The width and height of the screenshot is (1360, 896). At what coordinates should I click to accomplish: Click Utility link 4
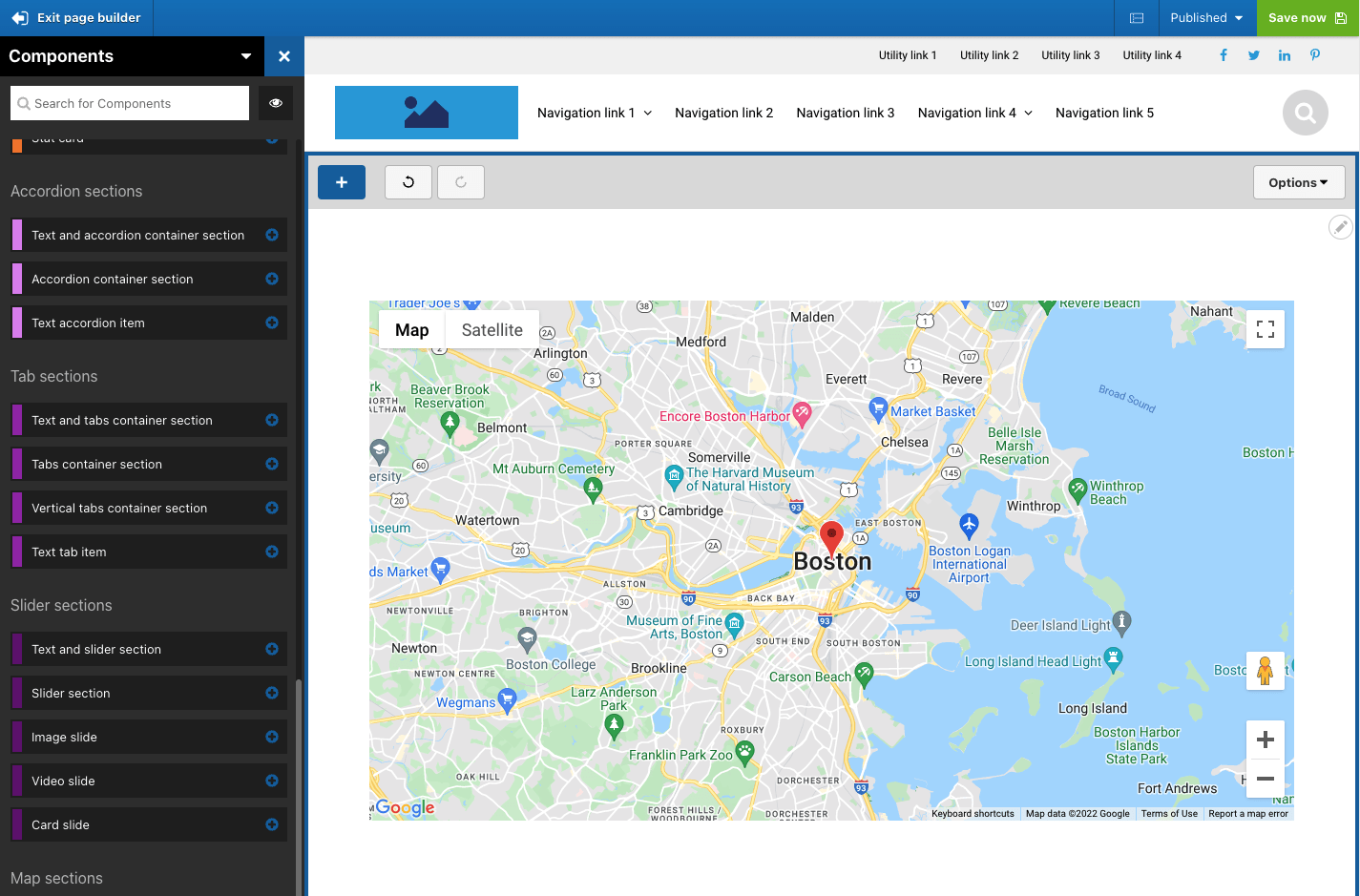[x=1152, y=55]
